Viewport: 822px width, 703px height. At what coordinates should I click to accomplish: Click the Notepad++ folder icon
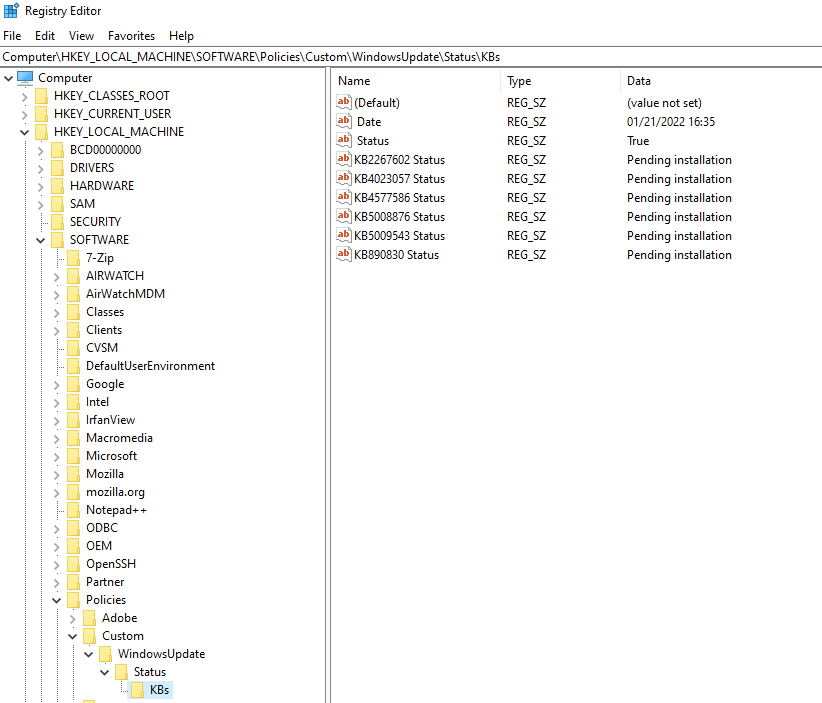74,510
